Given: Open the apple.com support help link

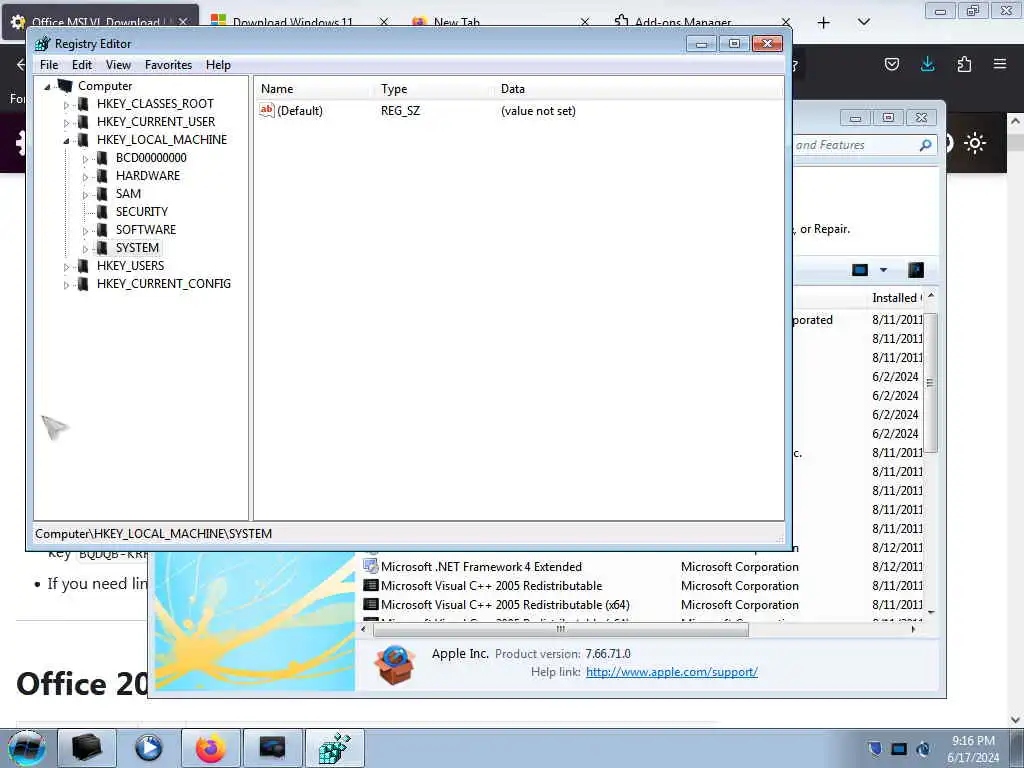Looking at the screenshot, I should click(x=671, y=672).
